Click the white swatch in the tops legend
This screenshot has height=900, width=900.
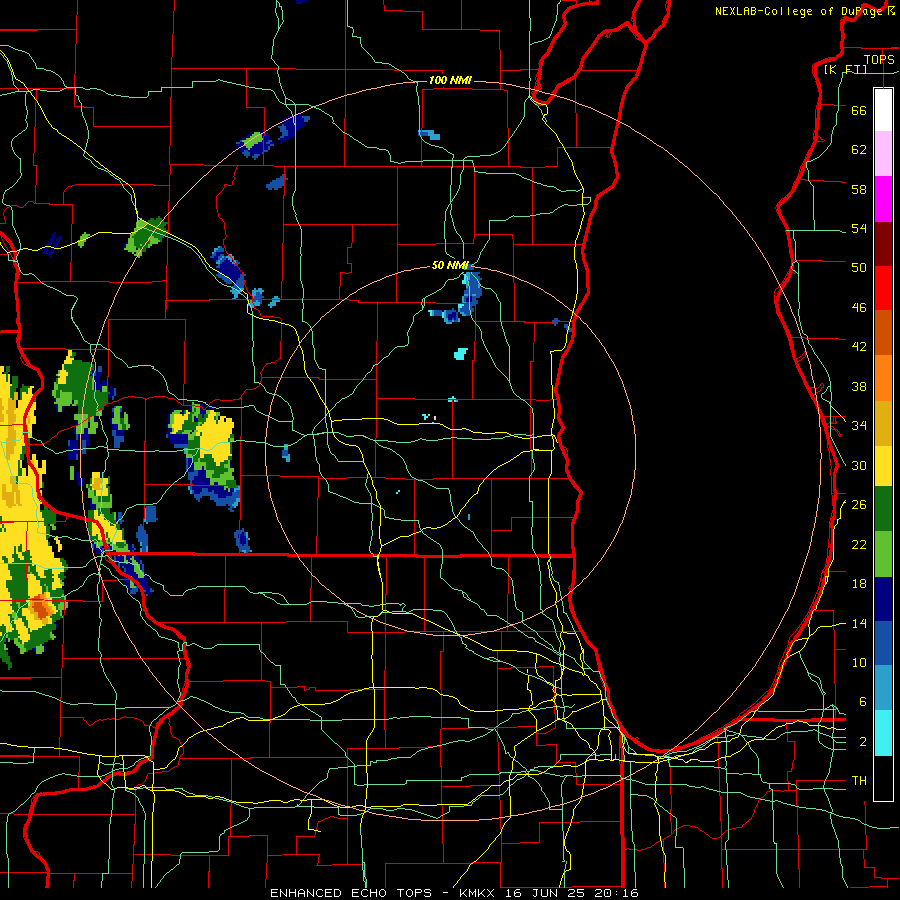883,110
